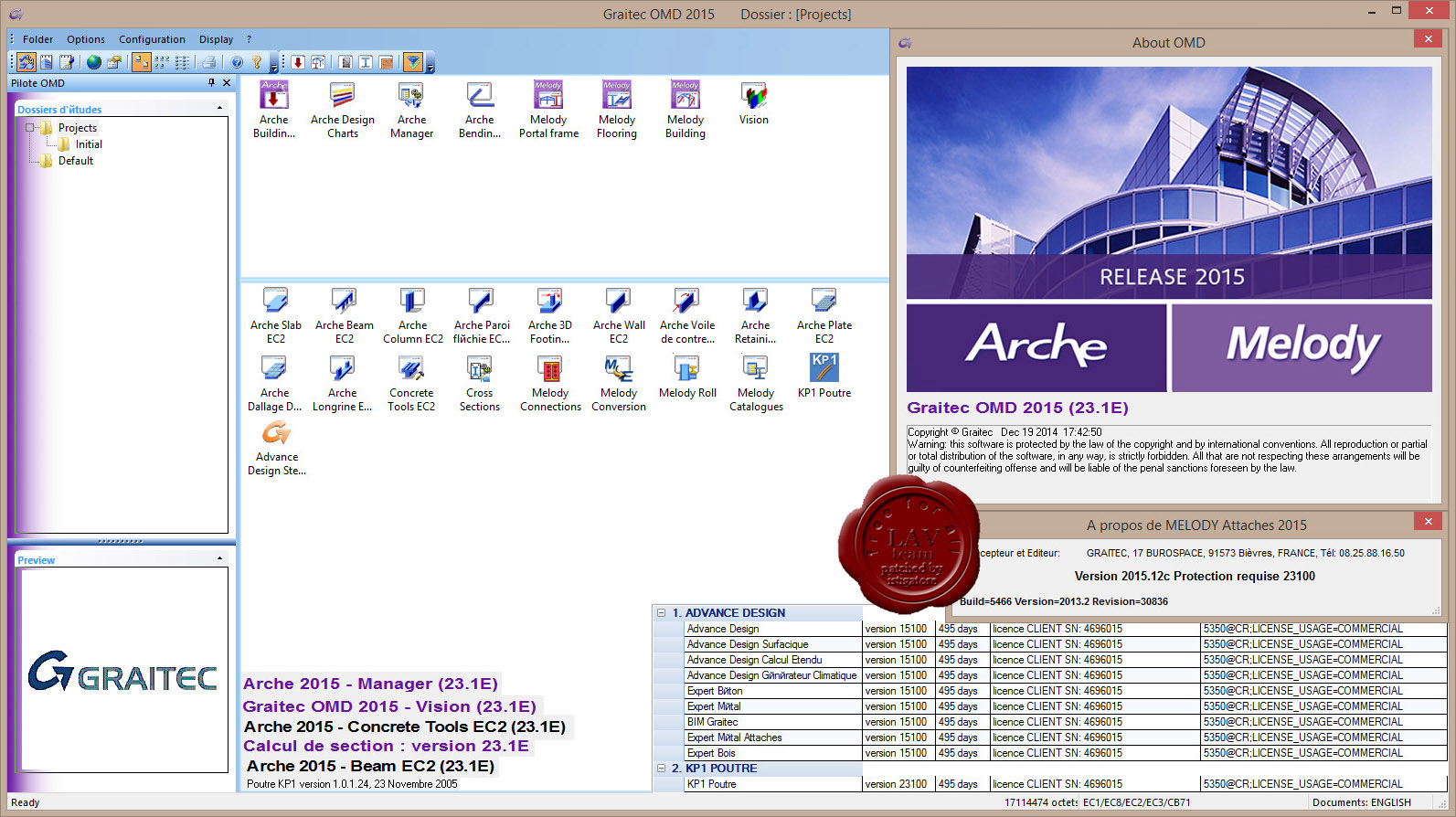Viewport: 1456px width, 817px height.
Task: Open Arche Design Charts
Action: 343,110
